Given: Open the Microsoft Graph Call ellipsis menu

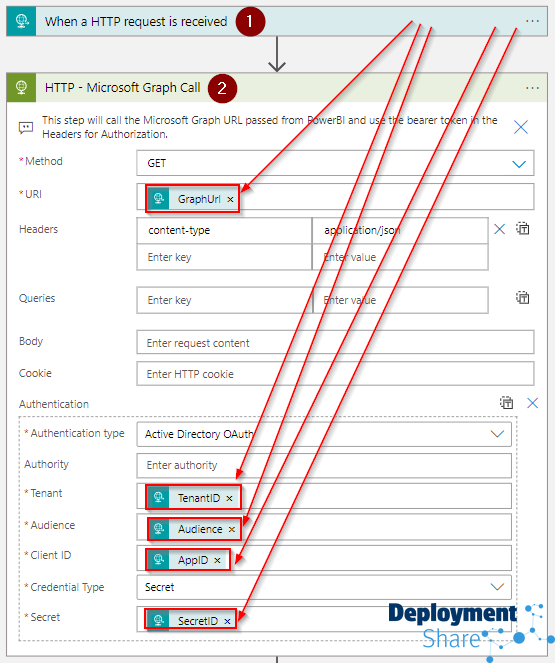Looking at the screenshot, I should click(532, 88).
